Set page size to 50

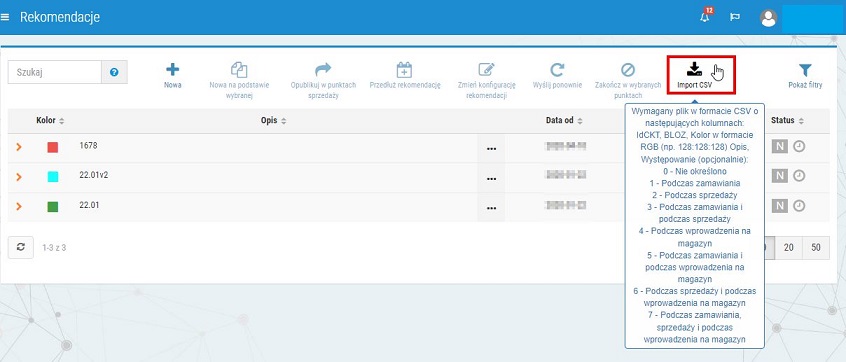[x=816, y=248]
